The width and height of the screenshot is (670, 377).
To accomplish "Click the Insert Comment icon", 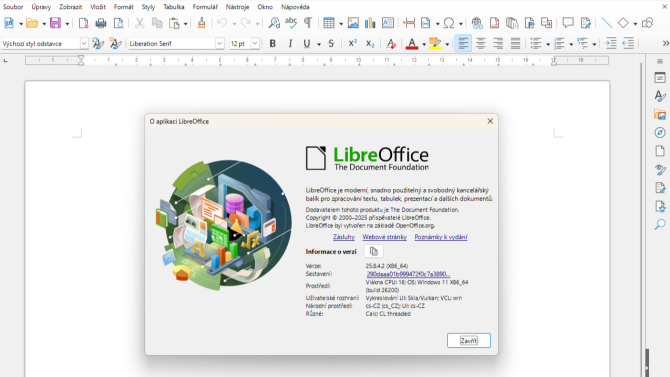I will point(568,23).
